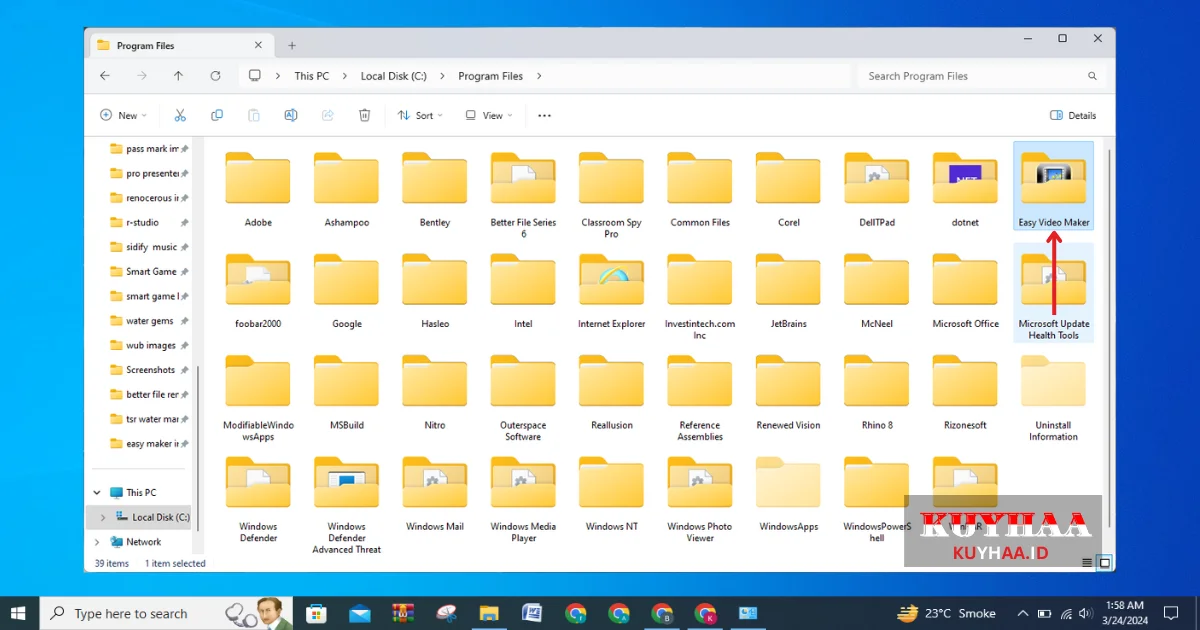Click the Paste clipboard icon

click(x=254, y=115)
